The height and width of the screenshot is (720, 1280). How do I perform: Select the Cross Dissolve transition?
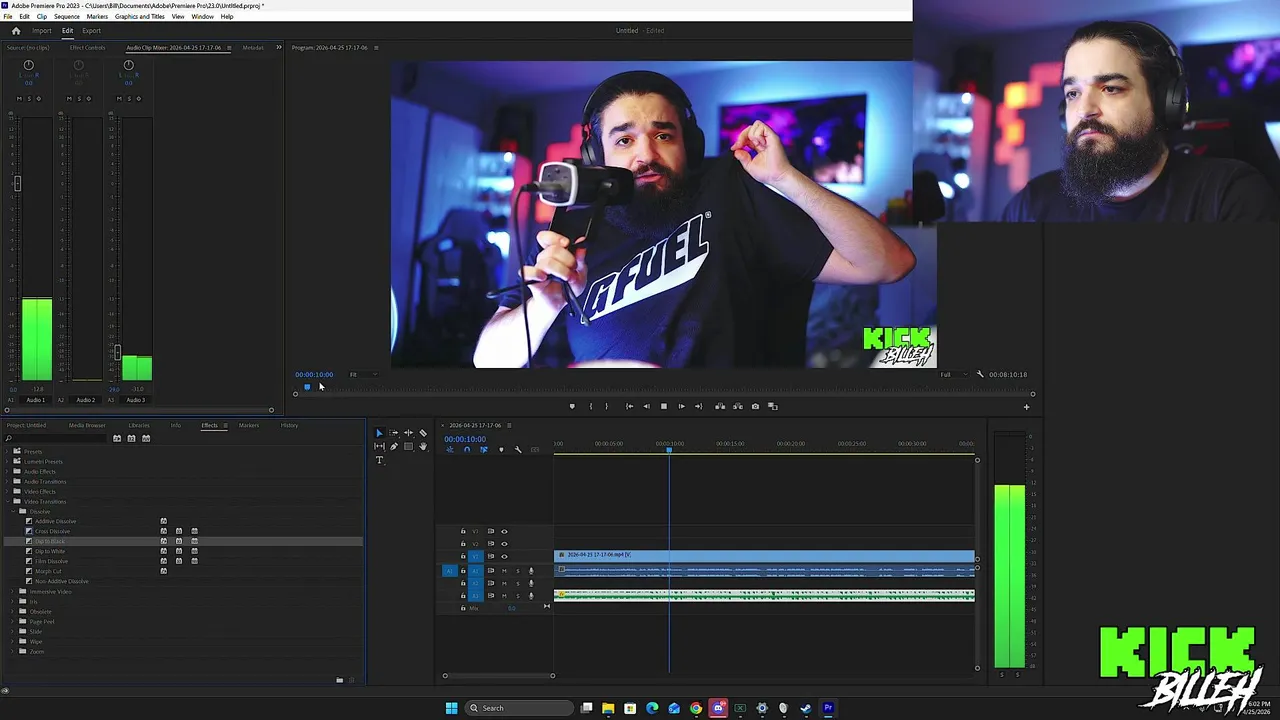click(53, 532)
